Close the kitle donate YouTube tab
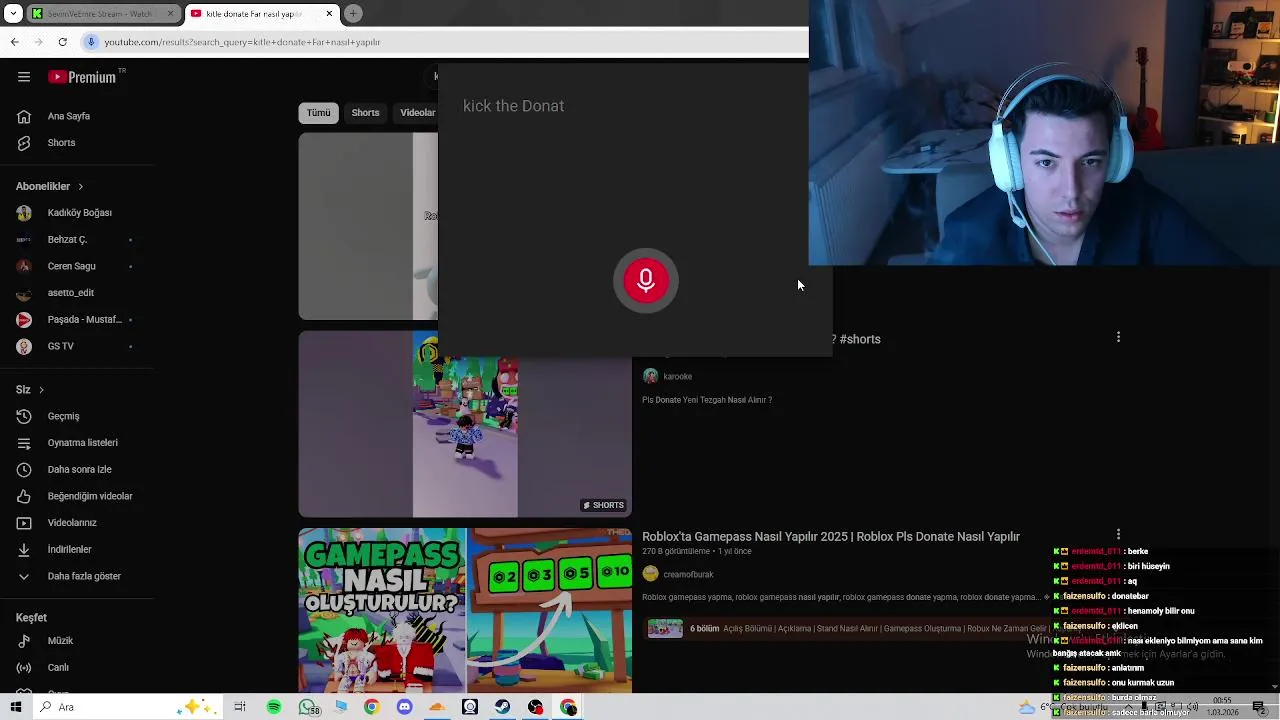The width and height of the screenshot is (1280, 720). coord(328,14)
